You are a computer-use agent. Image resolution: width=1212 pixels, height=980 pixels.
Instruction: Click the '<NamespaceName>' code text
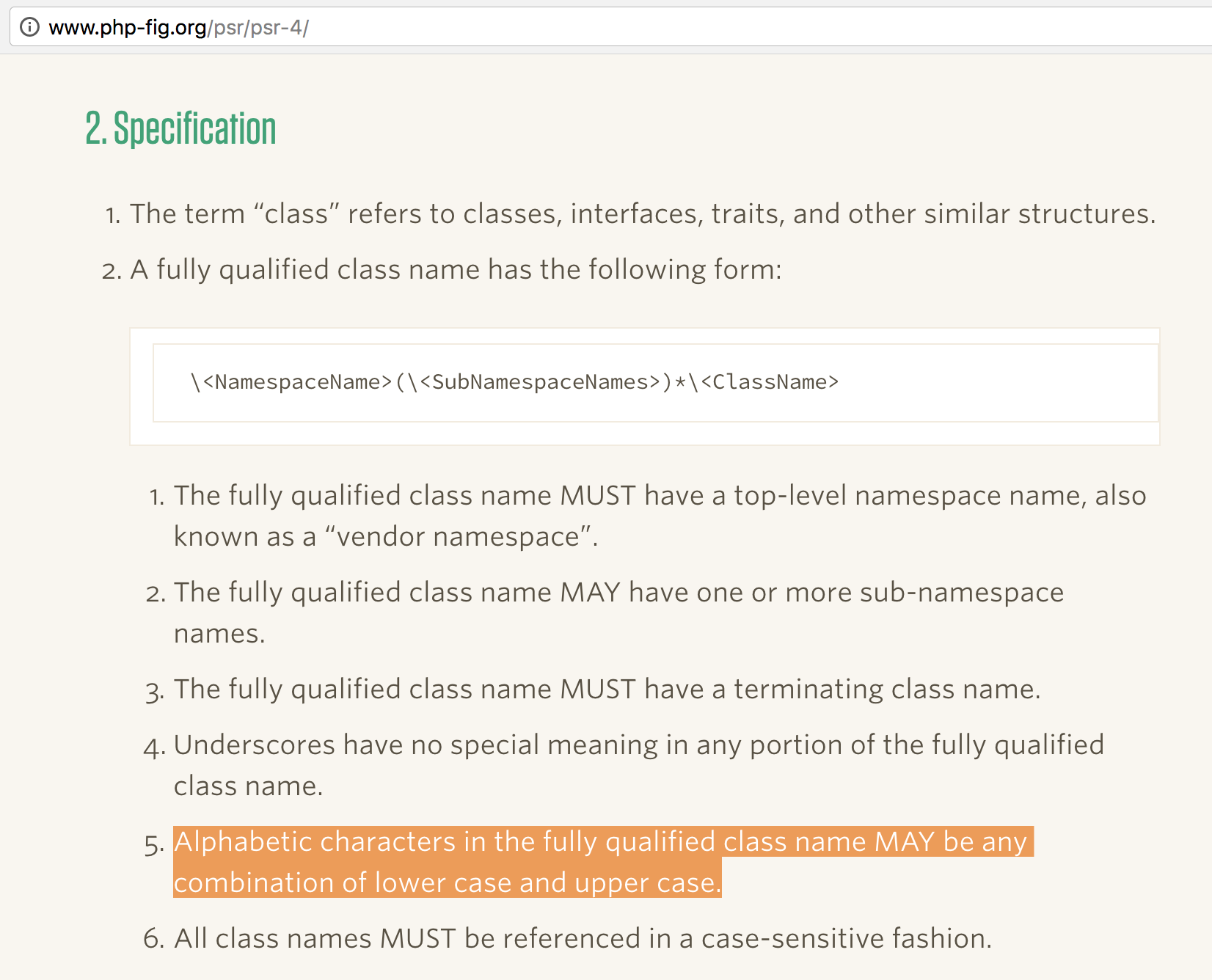click(297, 382)
